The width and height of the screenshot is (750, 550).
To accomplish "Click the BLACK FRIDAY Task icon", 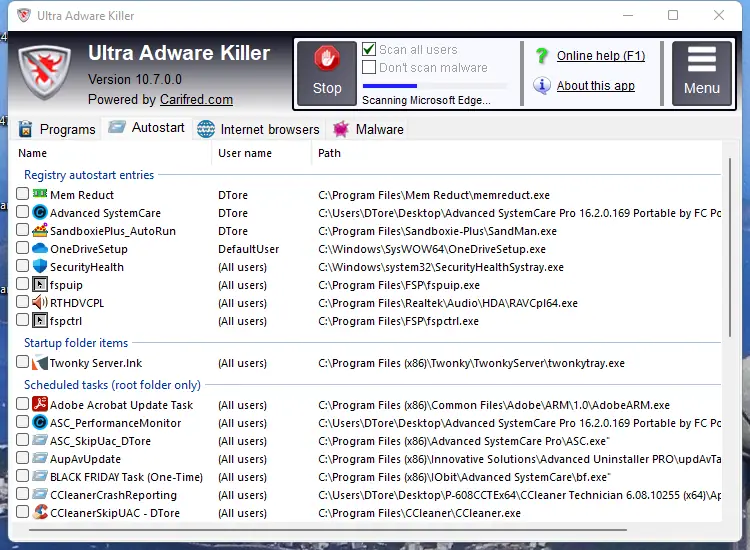I will 40,476.
